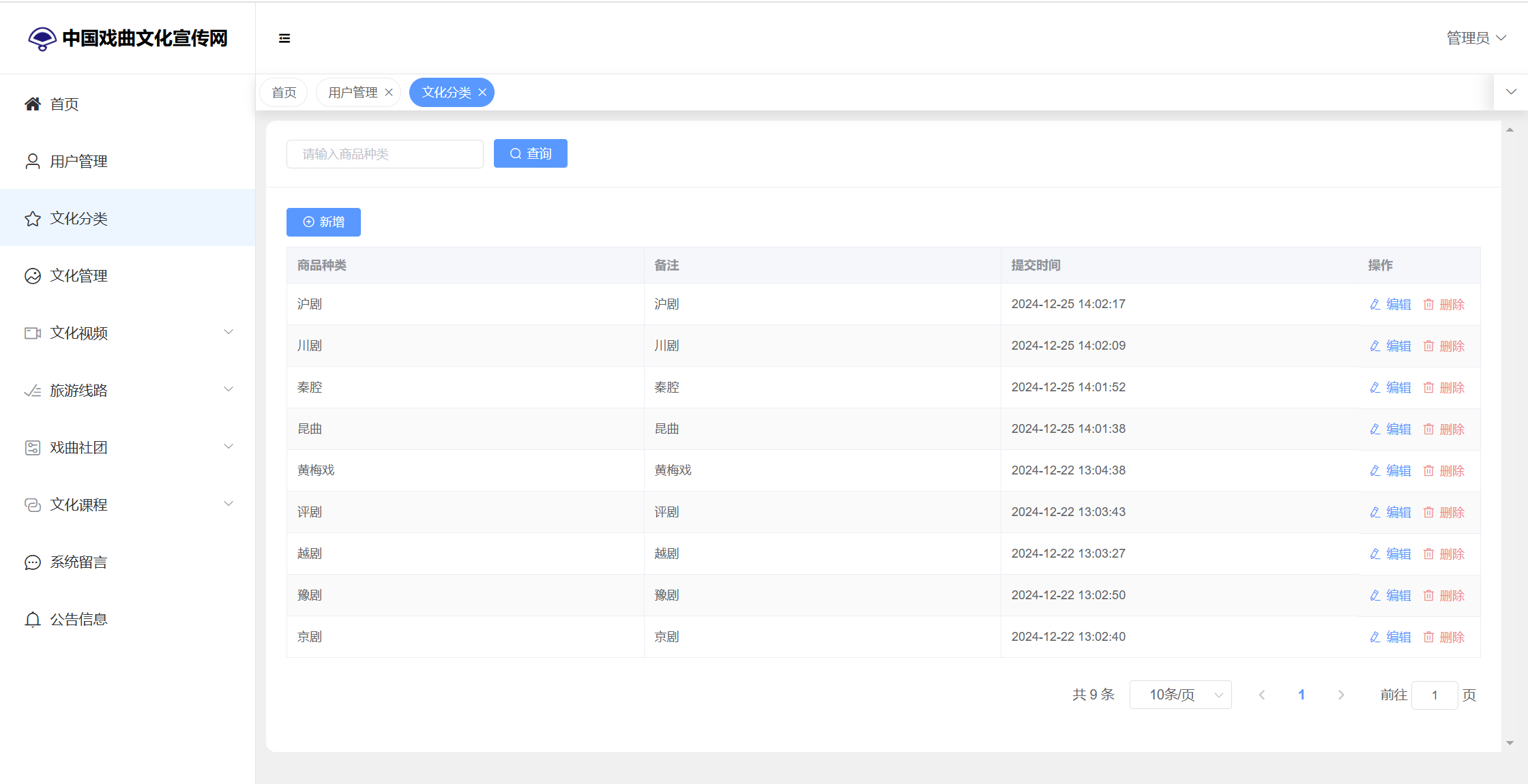The width and height of the screenshot is (1528, 784).
Task: Switch to the 首页 tab
Action: point(284,93)
